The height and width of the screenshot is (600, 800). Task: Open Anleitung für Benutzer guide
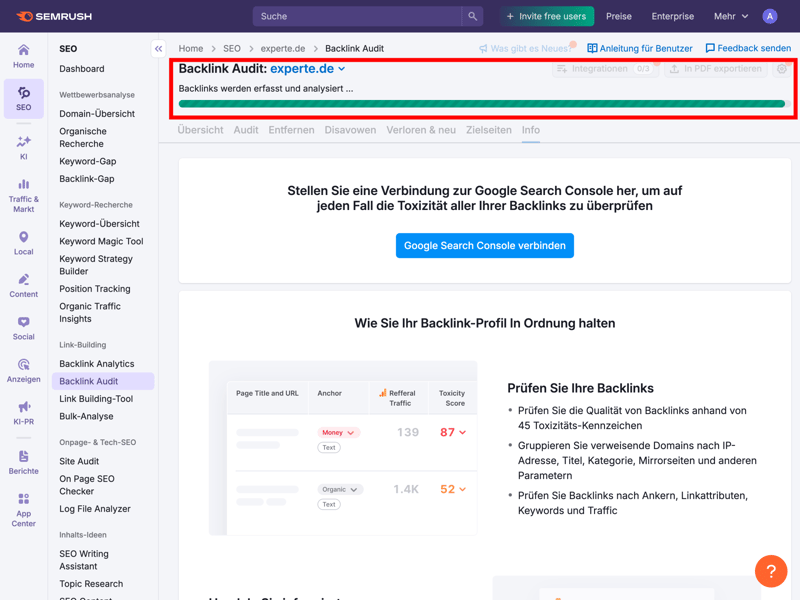(640, 48)
